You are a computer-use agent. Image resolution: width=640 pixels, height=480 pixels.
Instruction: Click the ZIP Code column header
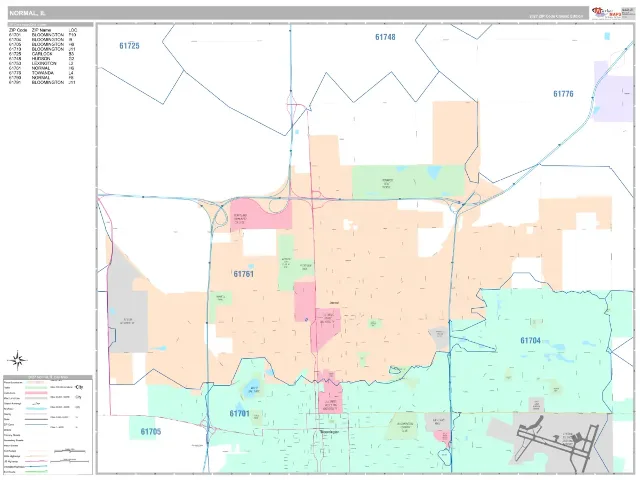click(x=18, y=30)
